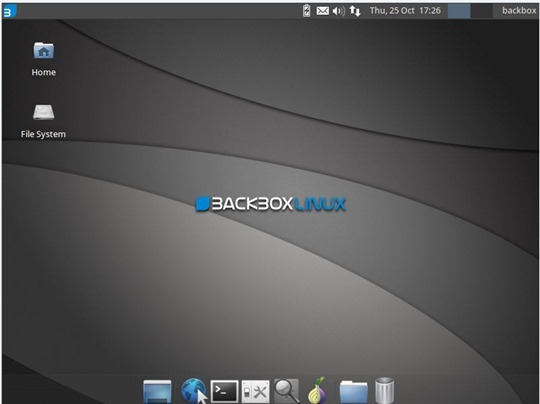Launch the web browser globe icon
Image resolution: width=540 pixels, height=404 pixels.
194,391
